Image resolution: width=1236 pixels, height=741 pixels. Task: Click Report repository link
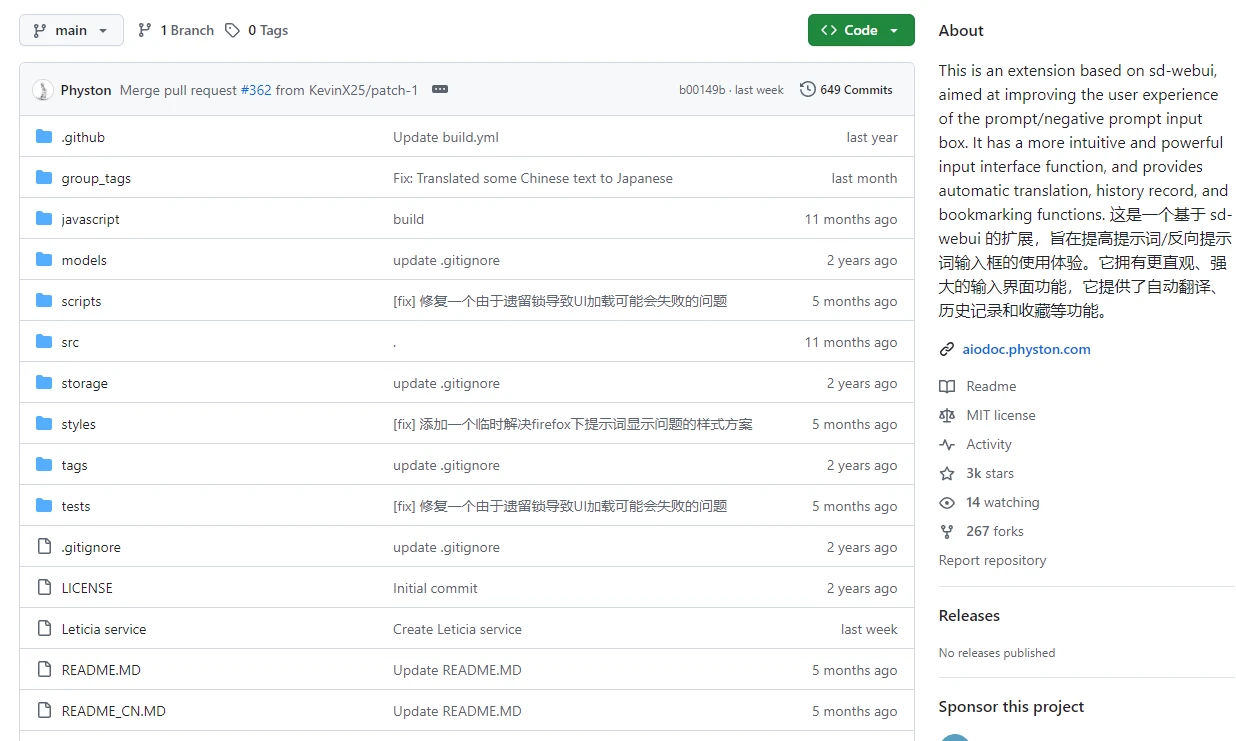coord(992,560)
